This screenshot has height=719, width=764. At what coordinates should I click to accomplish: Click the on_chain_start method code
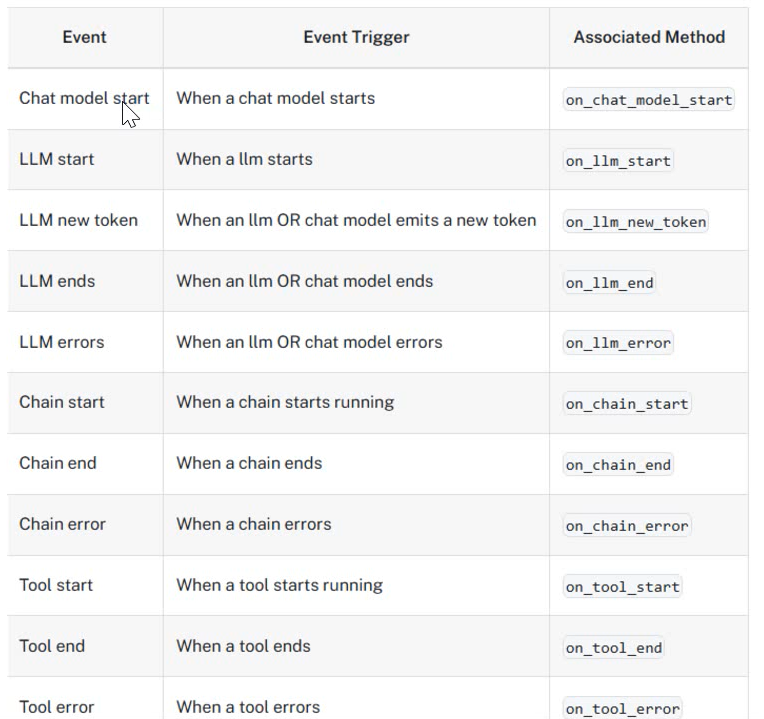click(x=627, y=404)
